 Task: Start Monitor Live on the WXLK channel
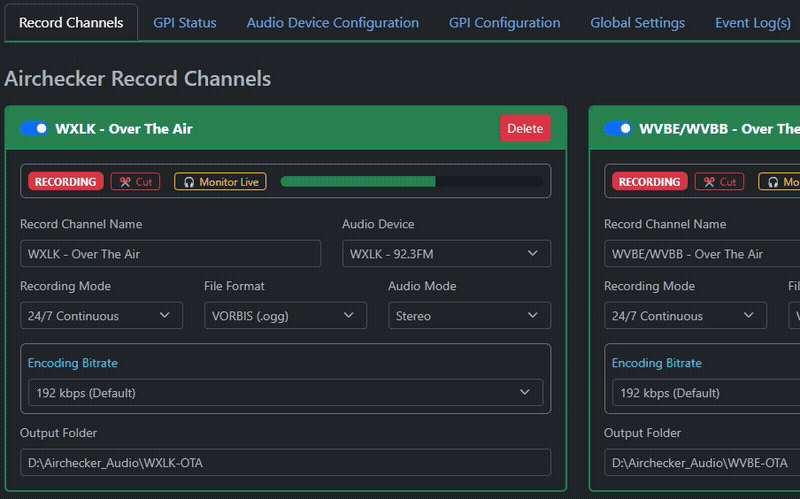(x=220, y=182)
